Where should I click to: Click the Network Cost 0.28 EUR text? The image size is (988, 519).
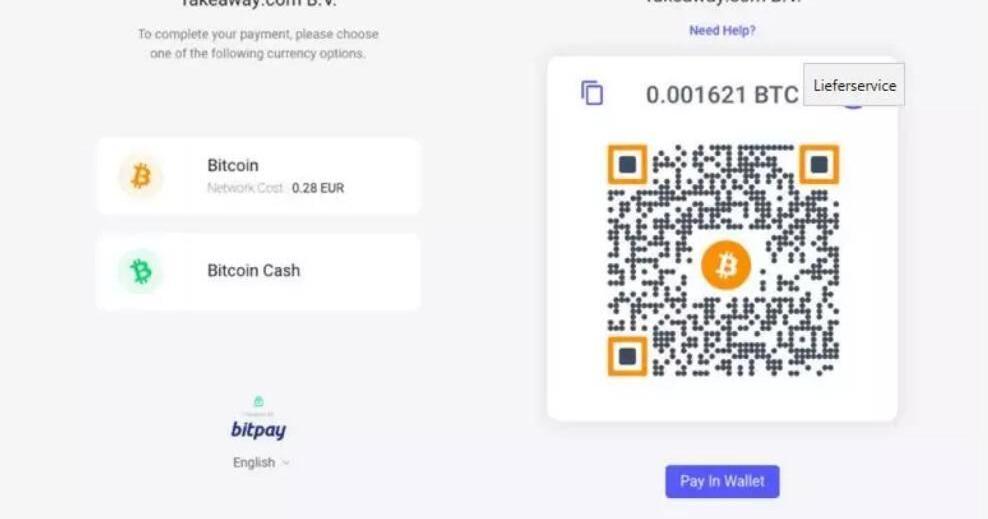275,188
